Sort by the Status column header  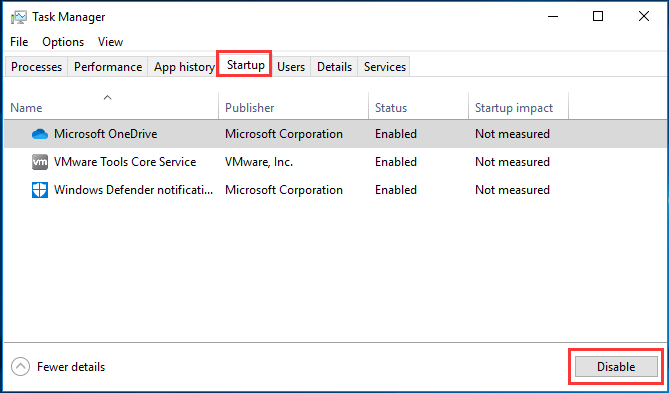tap(419, 106)
